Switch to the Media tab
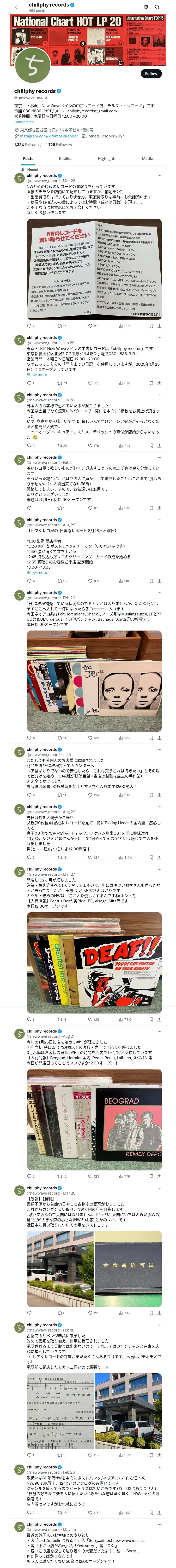Screen dimensions: 176x1568 pyautogui.click(x=148, y=158)
